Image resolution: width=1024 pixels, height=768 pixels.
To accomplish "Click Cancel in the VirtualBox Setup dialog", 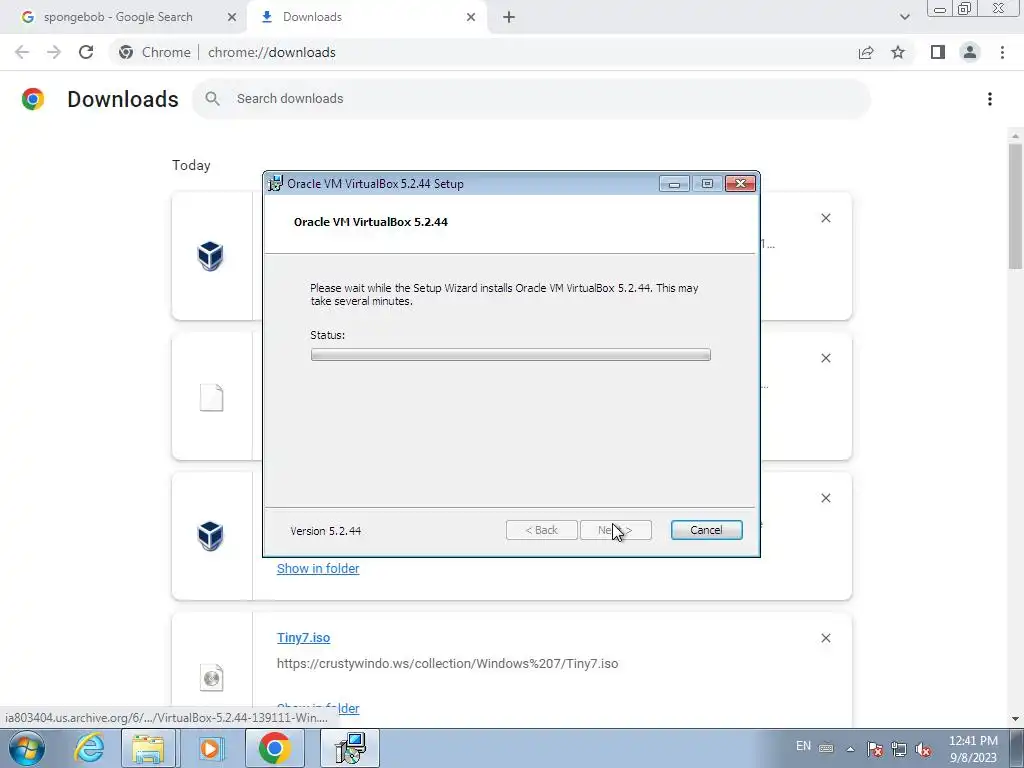I will click(706, 530).
